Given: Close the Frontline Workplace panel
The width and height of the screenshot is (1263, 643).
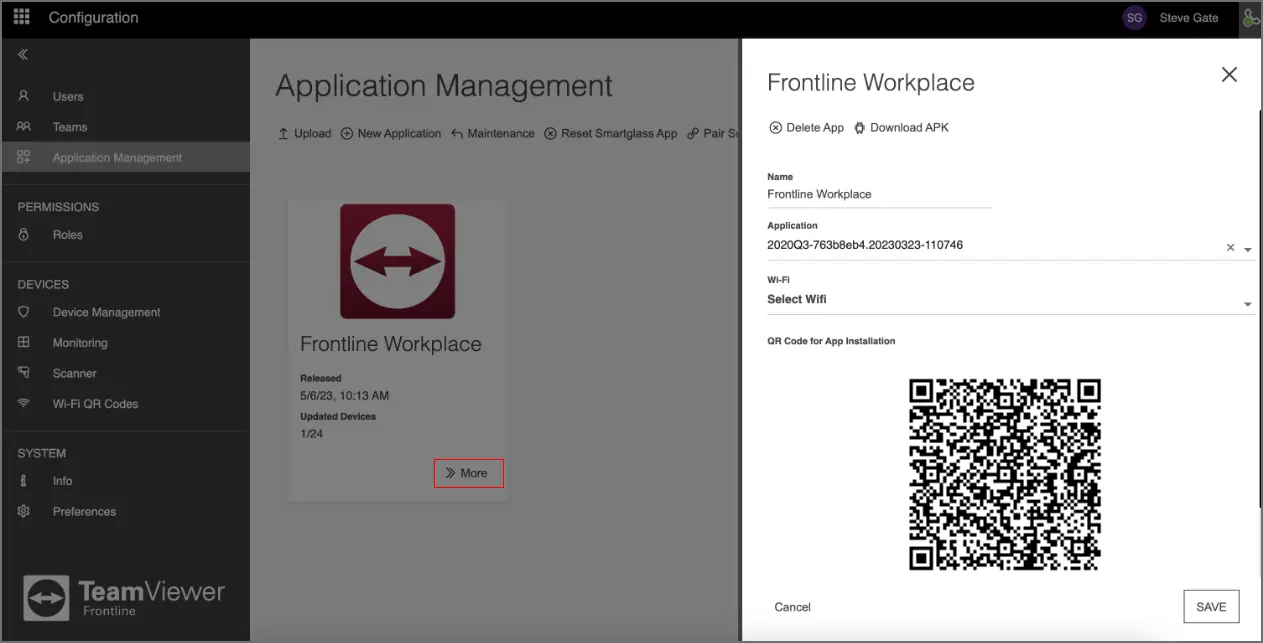Looking at the screenshot, I should [x=1229, y=74].
